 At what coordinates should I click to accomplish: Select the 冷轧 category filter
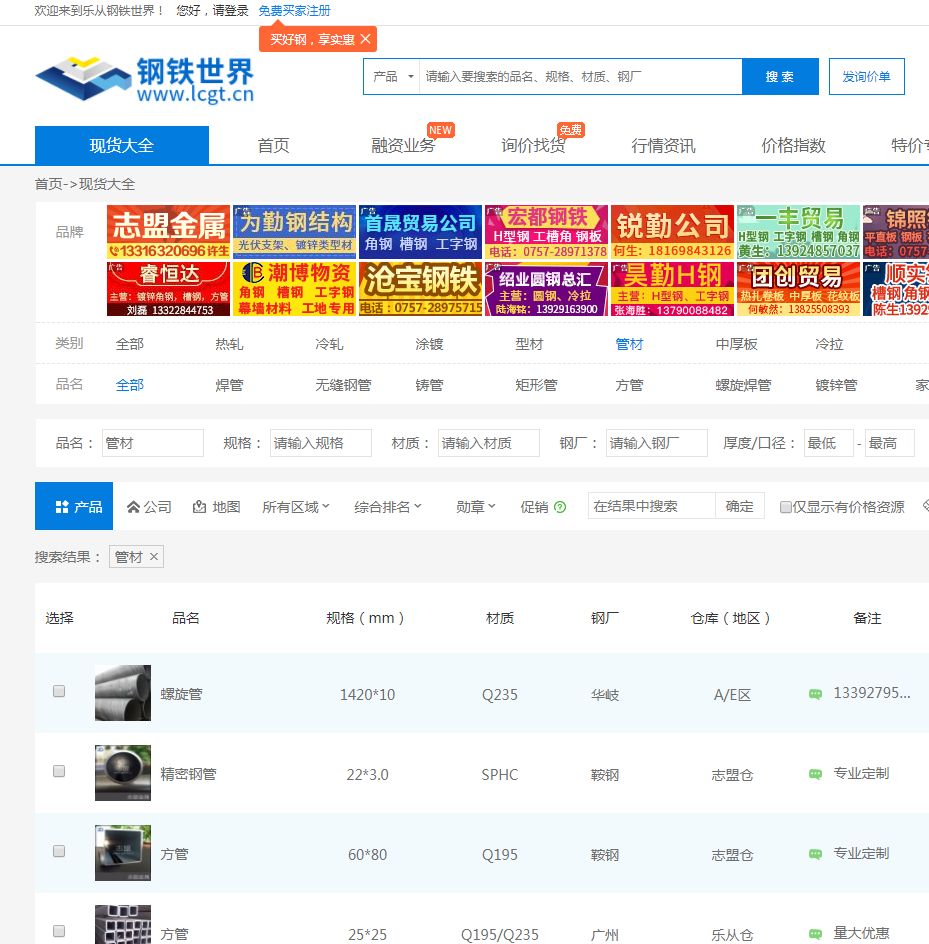[x=329, y=344]
